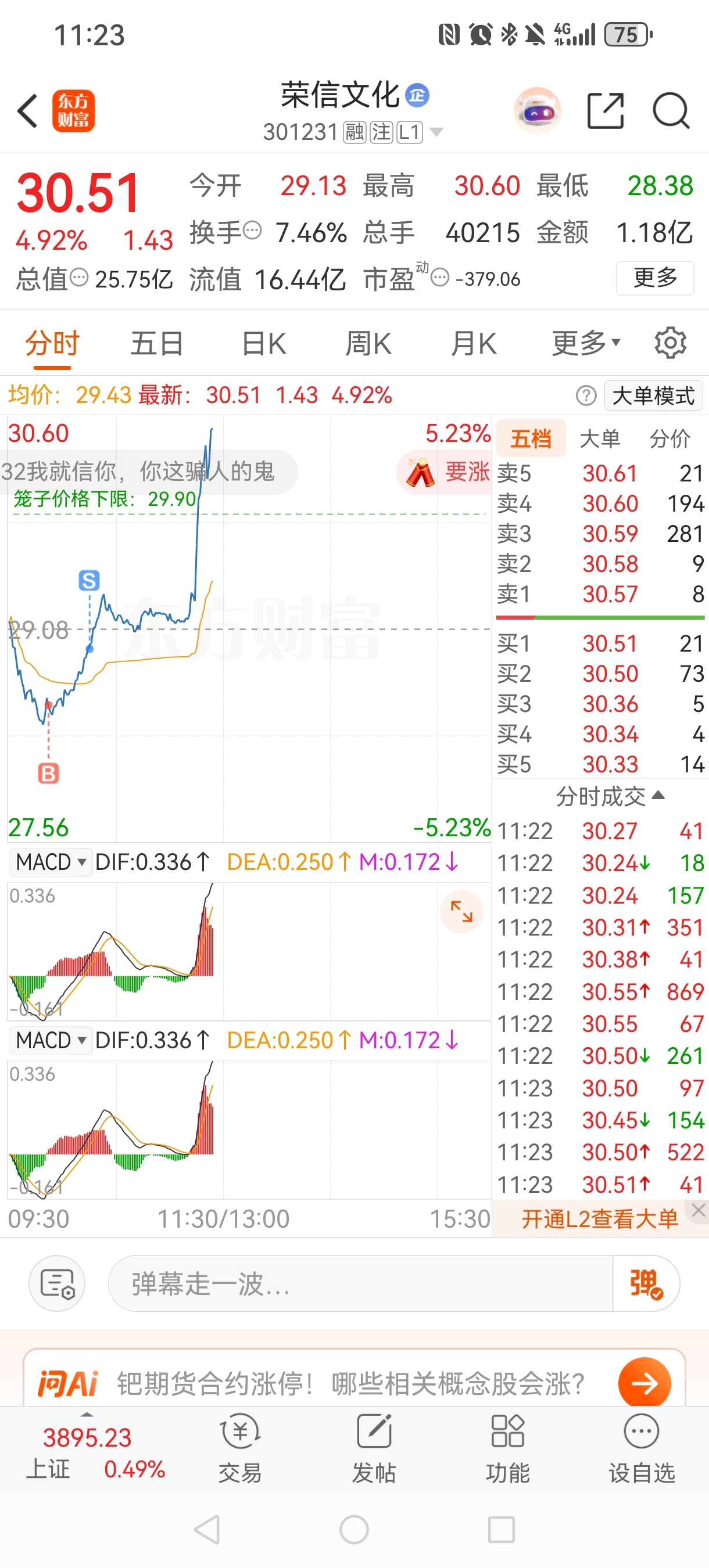Switch to the 周K tab
The width and height of the screenshot is (709, 1568).
368,343
